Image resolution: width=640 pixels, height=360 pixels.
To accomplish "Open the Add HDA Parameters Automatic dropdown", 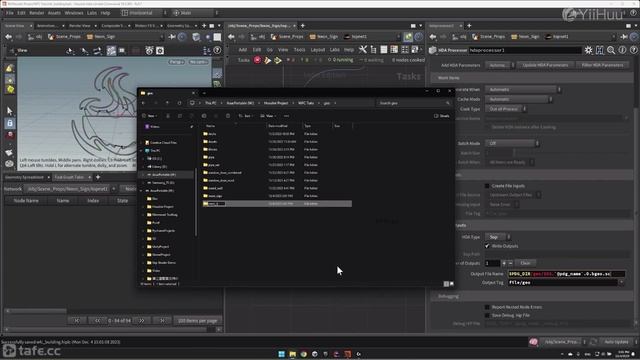I will pyautogui.click(x=500, y=65).
